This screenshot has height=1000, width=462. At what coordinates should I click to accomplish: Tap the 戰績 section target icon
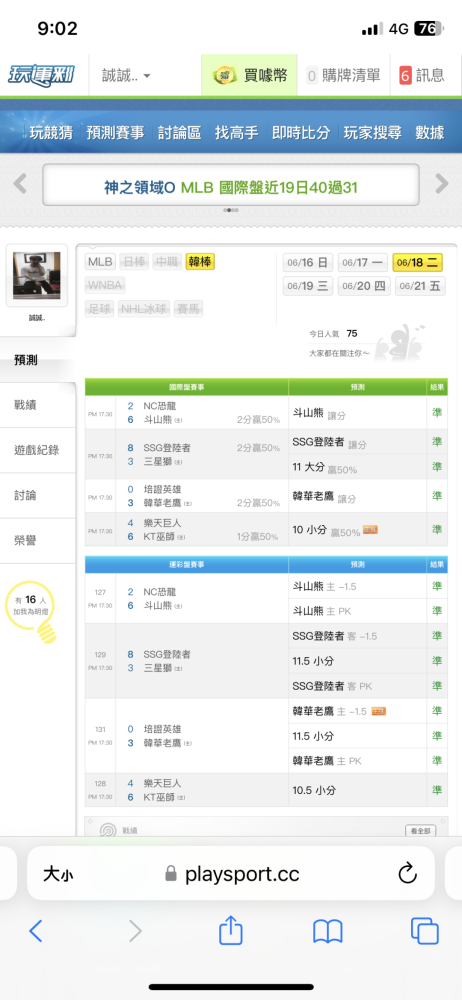pyautogui.click(x=108, y=830)
